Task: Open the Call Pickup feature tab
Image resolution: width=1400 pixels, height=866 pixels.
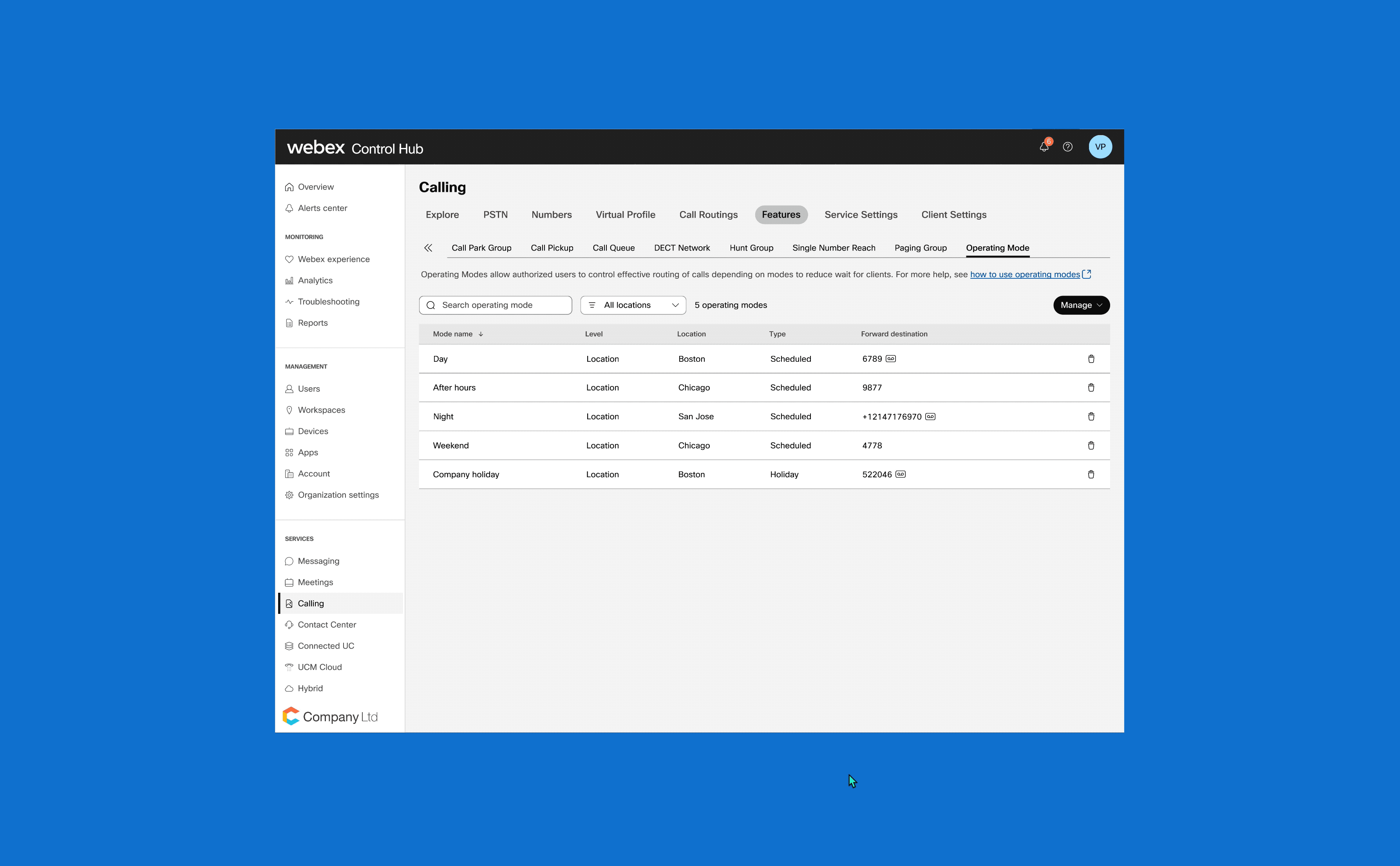Action: (552, 247)
